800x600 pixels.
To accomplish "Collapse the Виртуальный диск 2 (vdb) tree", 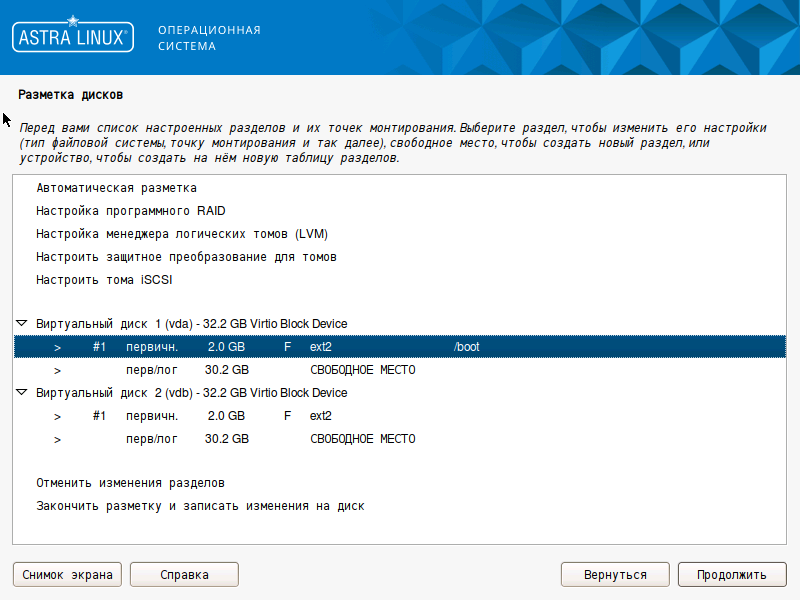I will [x=22, y=393].
